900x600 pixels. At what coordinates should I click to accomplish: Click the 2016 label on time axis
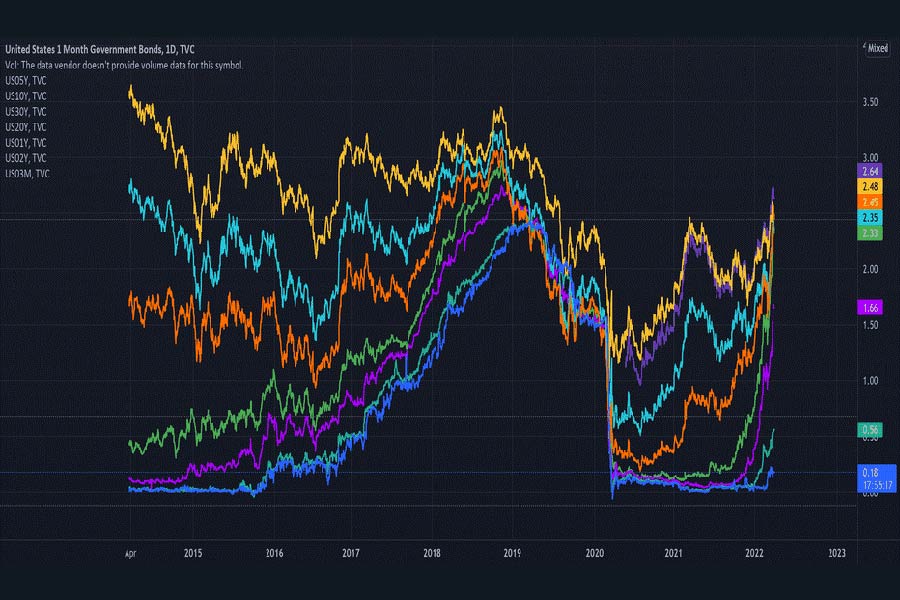[x=274, y=553]
